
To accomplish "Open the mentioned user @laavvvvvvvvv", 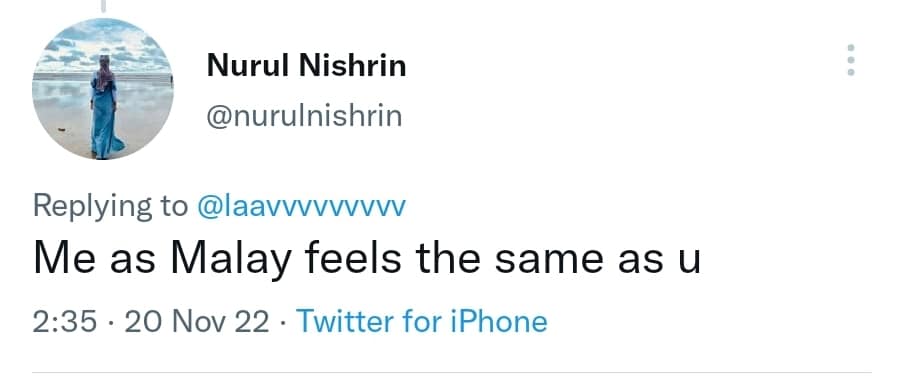I will 302,206.
